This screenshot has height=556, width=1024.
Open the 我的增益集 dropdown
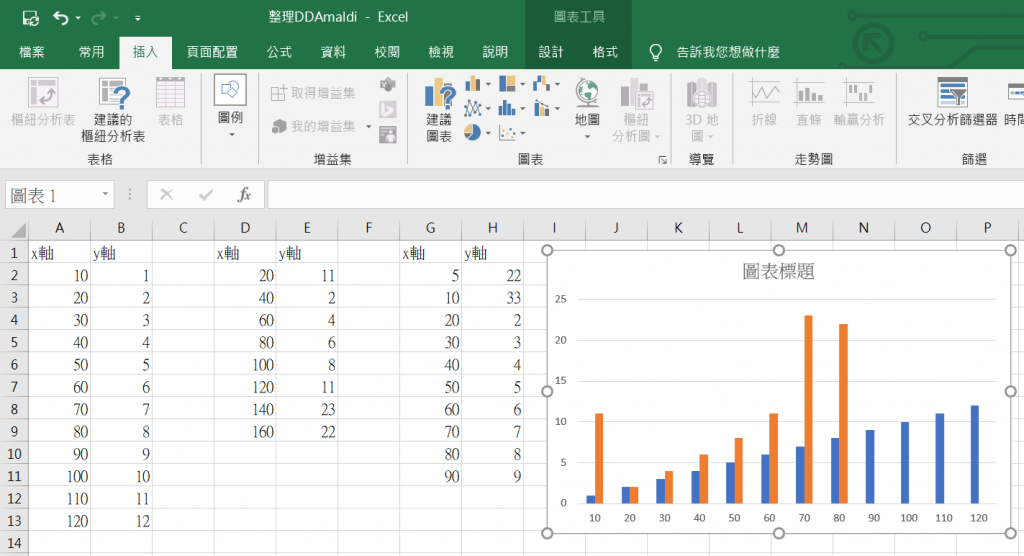368,127
